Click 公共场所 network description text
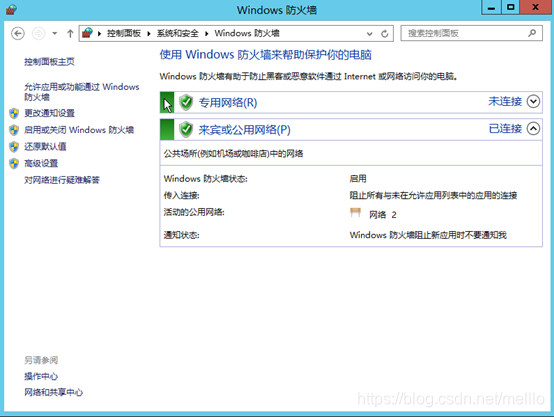This screenshot has height=417, width=554. pos(233,154)
